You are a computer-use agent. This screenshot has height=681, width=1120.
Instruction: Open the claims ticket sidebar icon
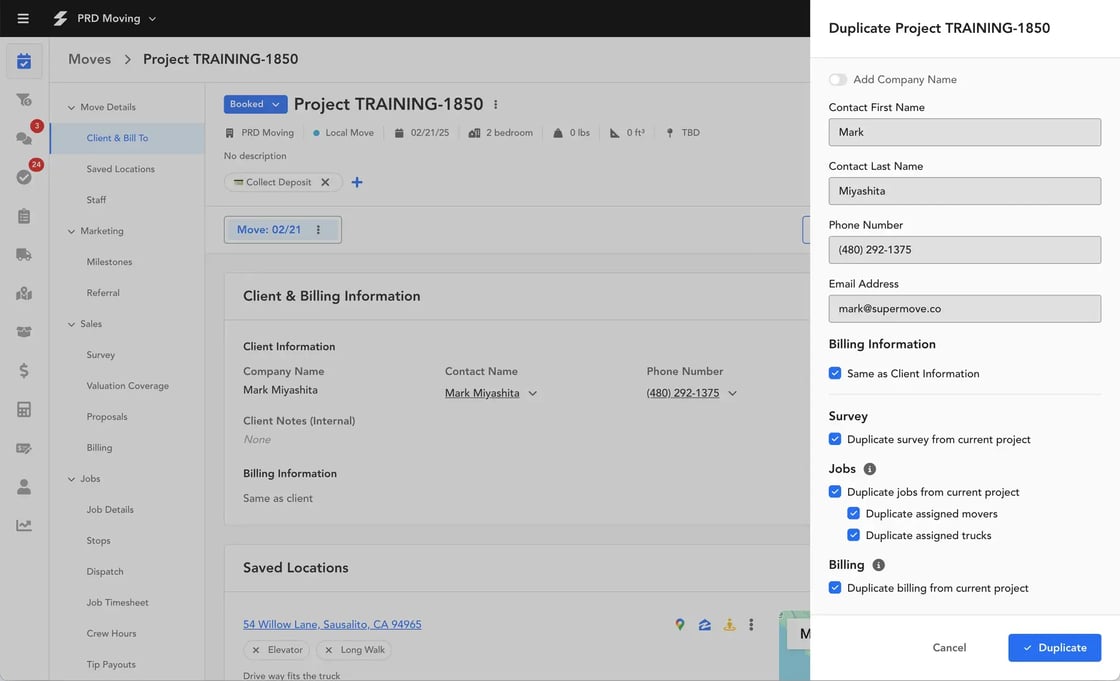[x=24, y=448]
